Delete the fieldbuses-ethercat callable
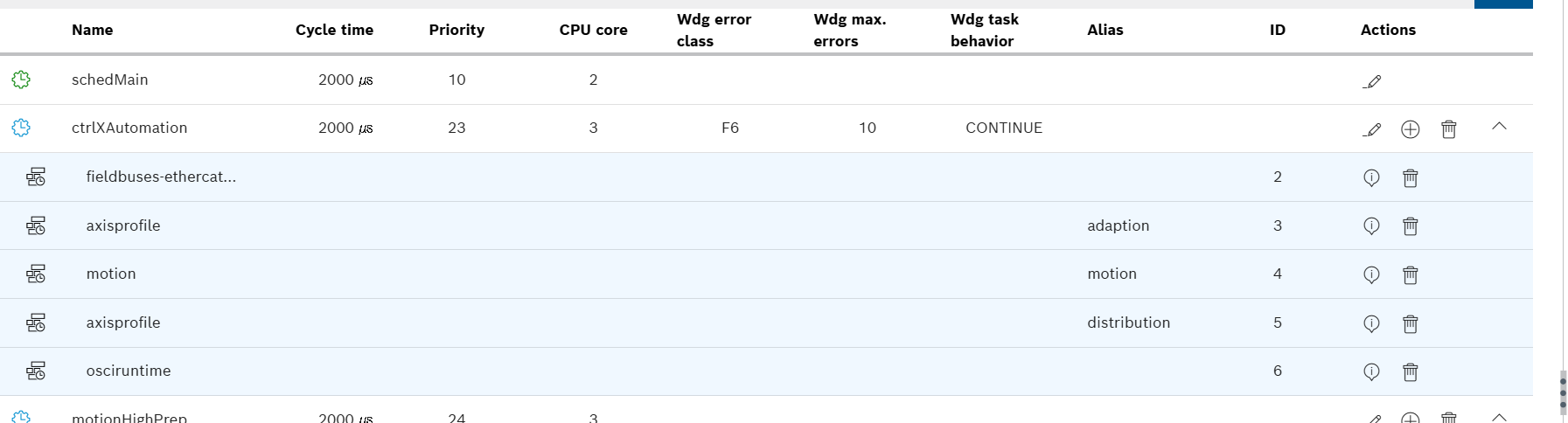 tap(1410, 178)
